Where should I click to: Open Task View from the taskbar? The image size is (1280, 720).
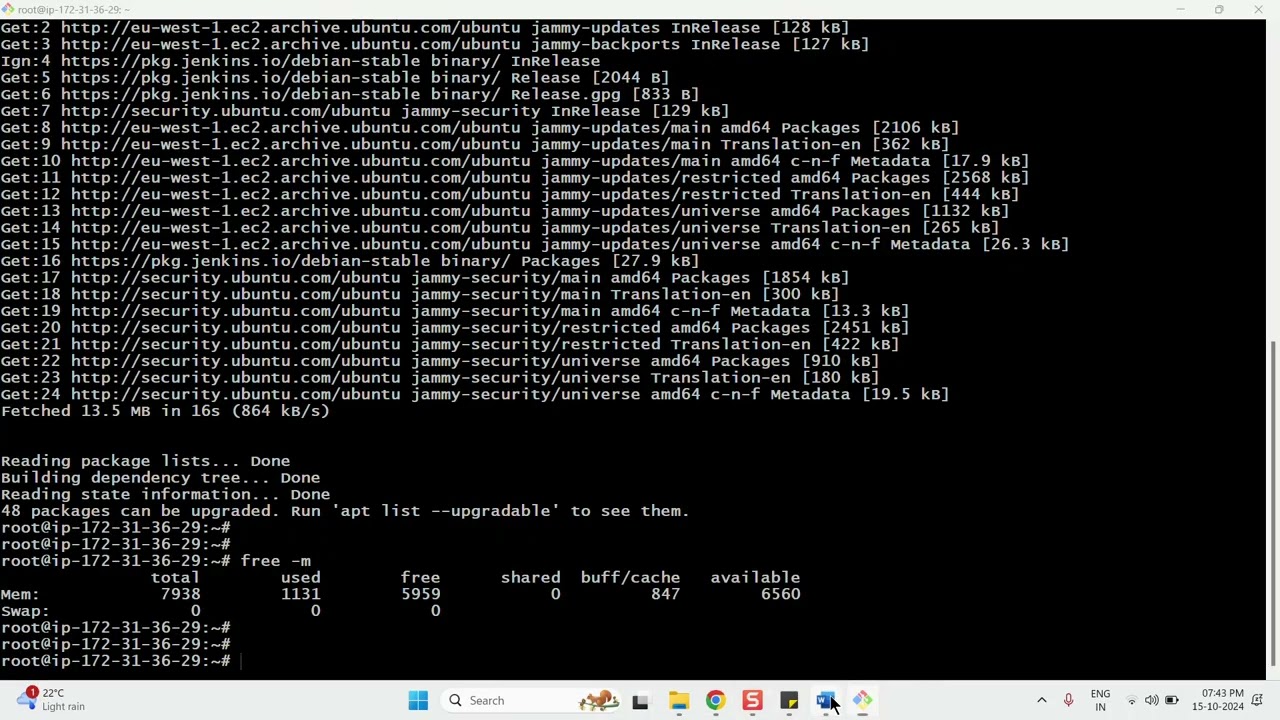point(640,701)
